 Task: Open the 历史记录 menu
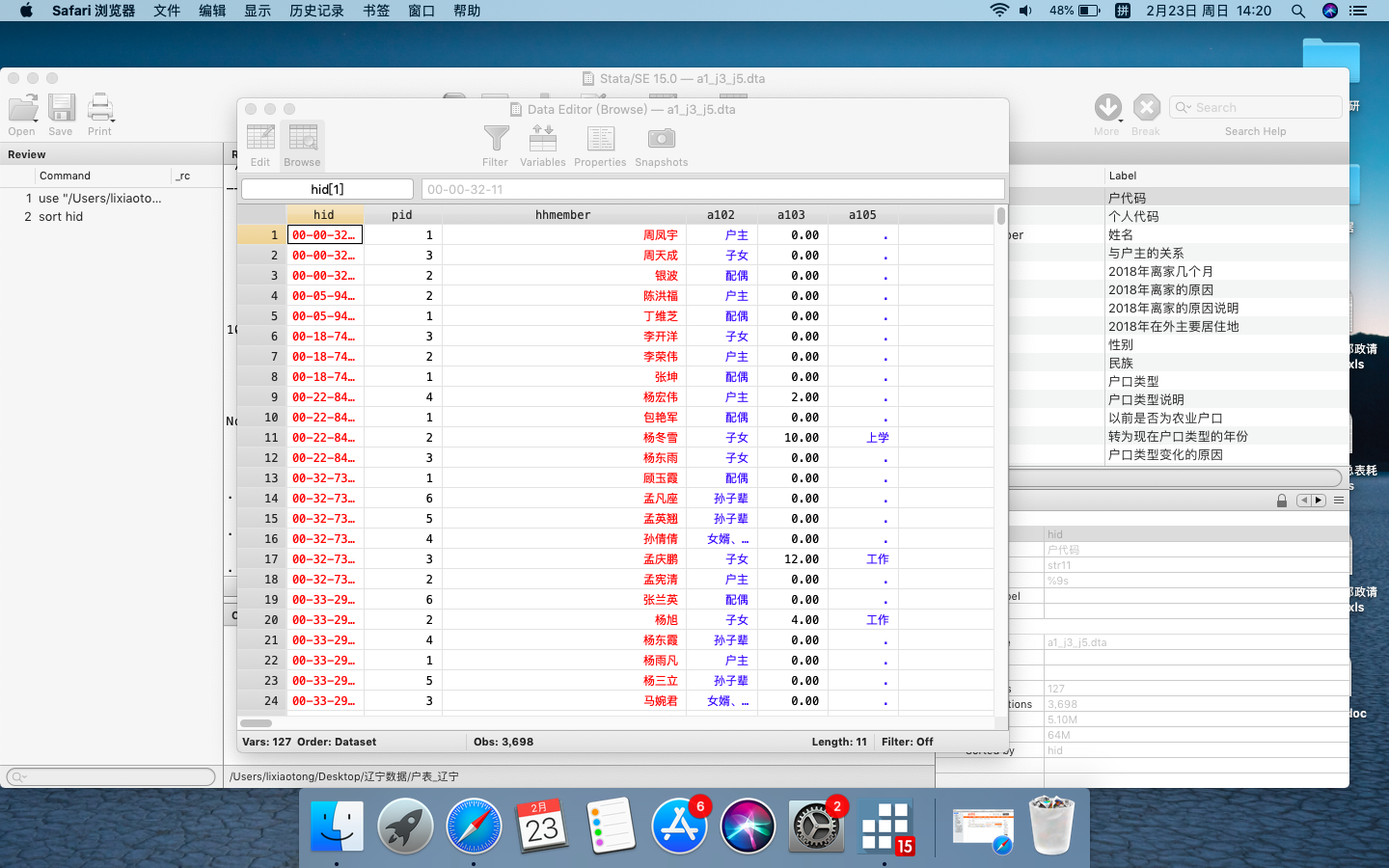click(316, 11)
